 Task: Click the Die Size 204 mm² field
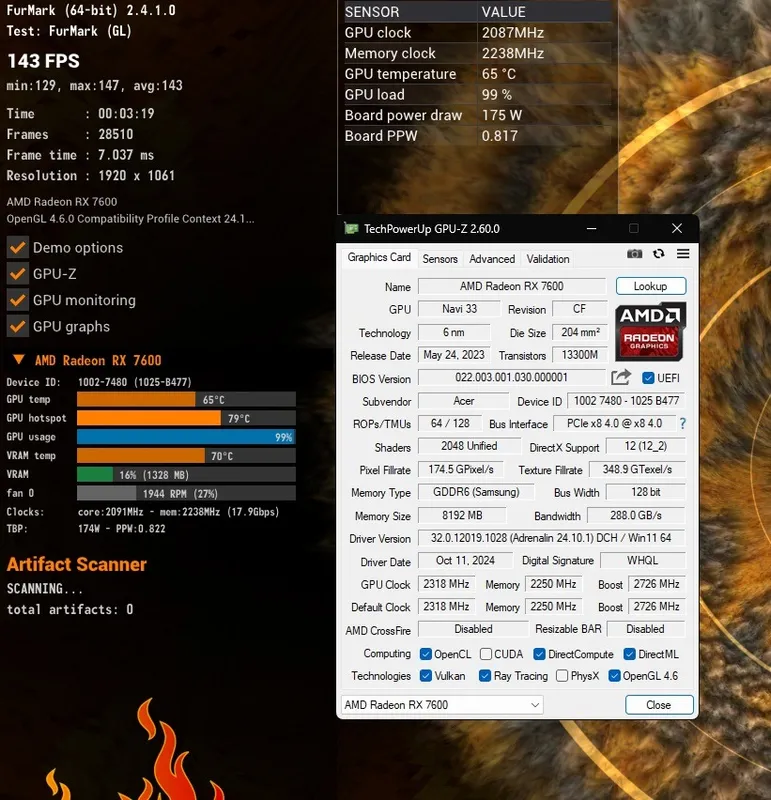pos(580,332)
